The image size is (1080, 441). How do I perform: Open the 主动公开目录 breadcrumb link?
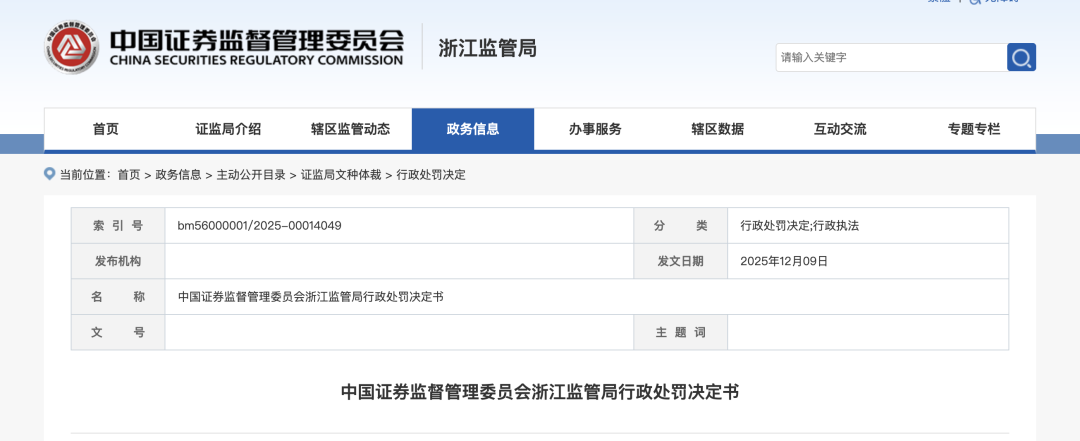[251, 175]
